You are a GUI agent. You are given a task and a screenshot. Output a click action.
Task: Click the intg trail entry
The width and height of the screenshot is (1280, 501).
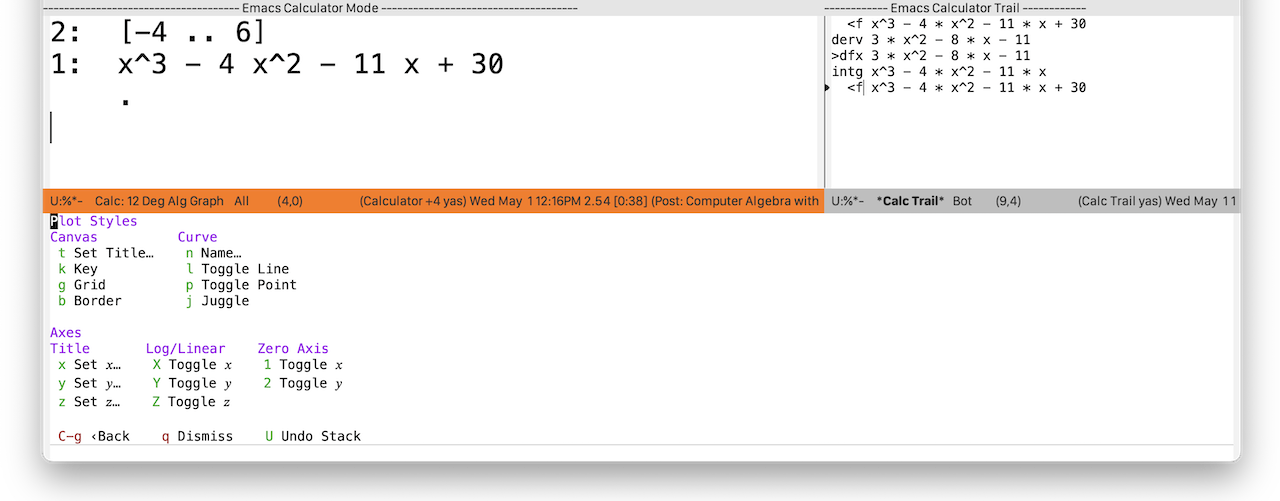pyautogui.click(x=939, y=72)
